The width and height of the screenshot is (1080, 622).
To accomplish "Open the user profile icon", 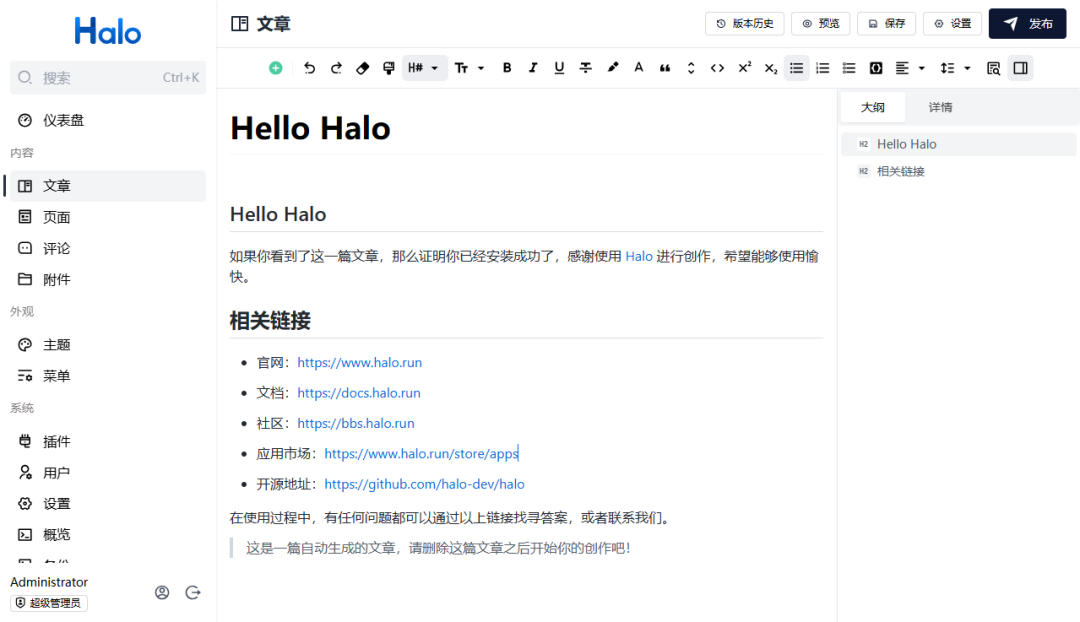I will click(162, 592).
